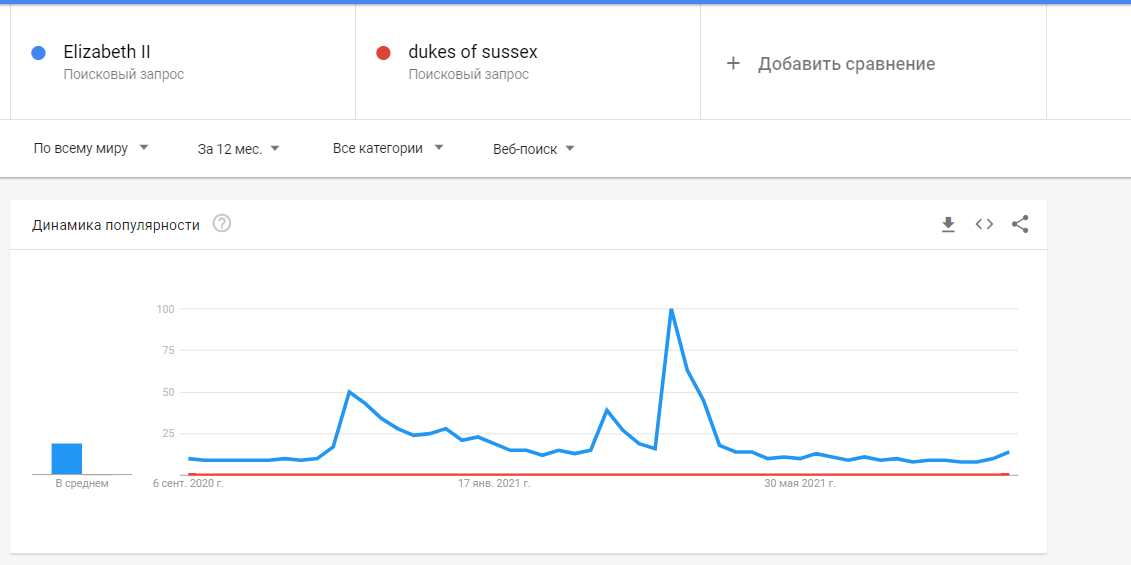Click the plus icon to add comparison
1131x565 pixels.
click(x=733, y=63)
